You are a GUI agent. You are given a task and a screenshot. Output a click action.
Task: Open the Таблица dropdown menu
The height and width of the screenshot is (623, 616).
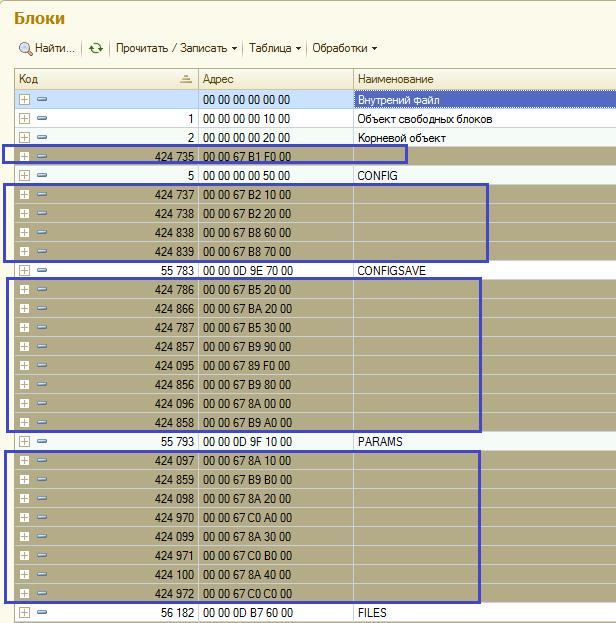point(274,48)
